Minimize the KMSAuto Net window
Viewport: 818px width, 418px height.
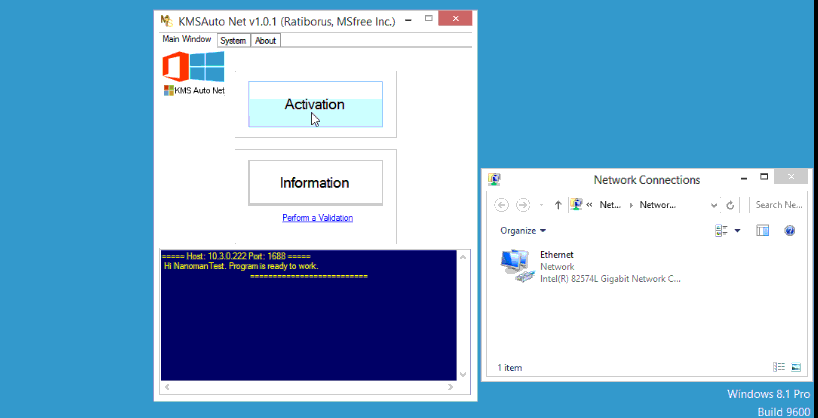(408, 19)
